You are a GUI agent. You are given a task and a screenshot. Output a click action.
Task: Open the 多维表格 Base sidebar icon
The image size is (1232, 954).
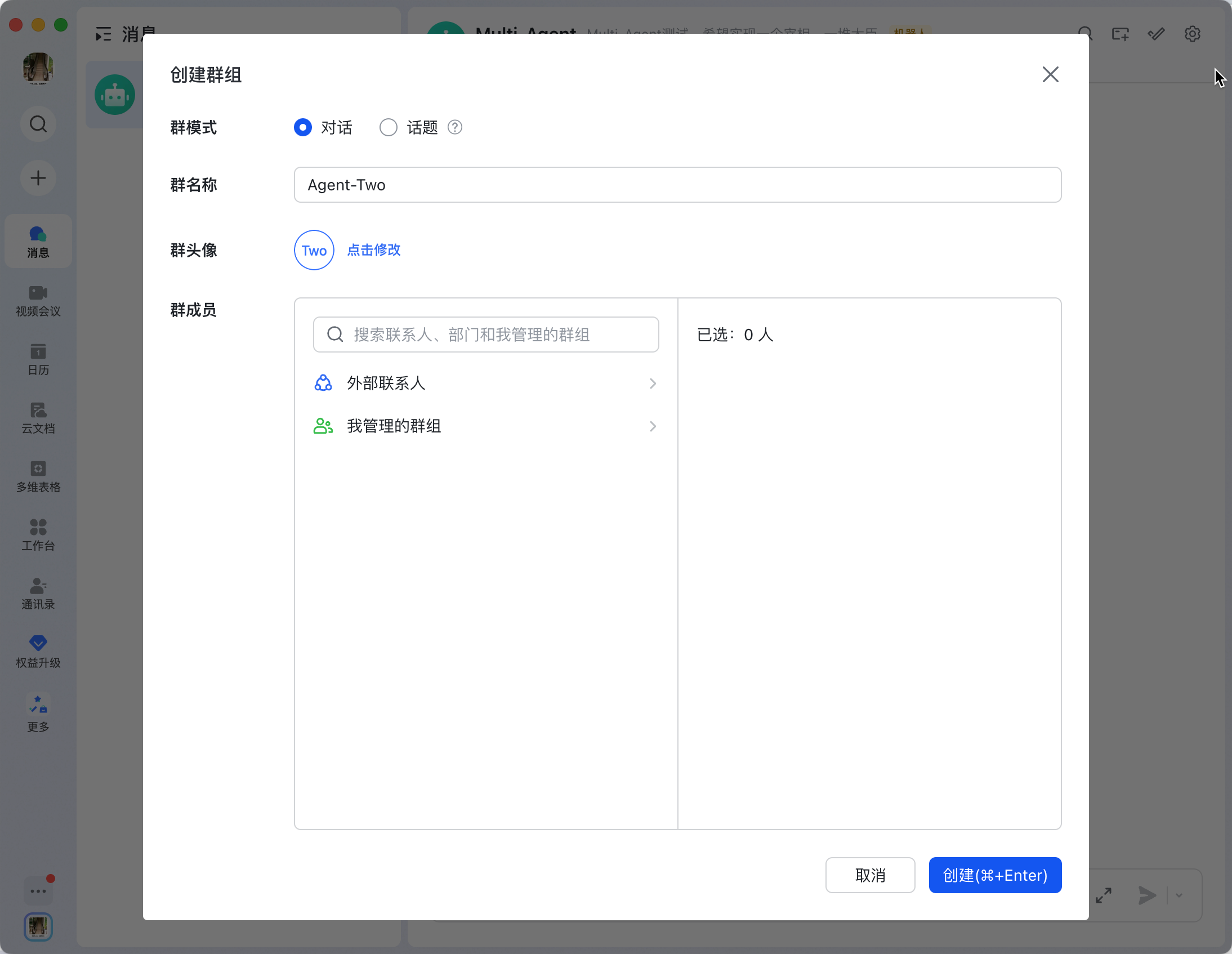pyautogui.click(x=37, y=476)
